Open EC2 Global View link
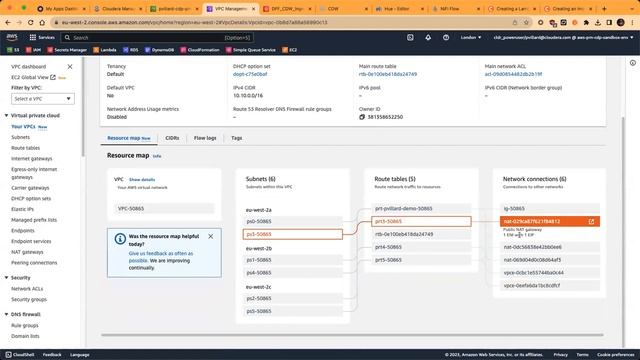This screenshot has height=360, width=640. tap(33, 77)
